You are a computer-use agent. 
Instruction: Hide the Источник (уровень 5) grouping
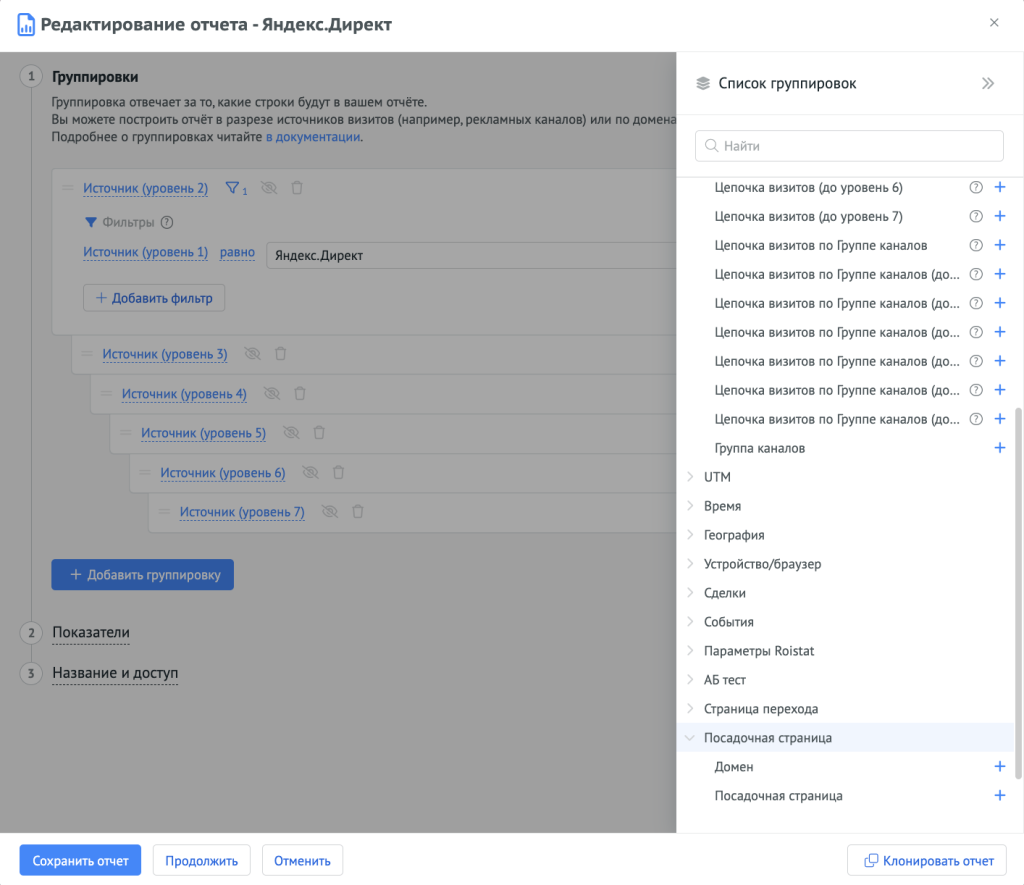tap(291, 433)
